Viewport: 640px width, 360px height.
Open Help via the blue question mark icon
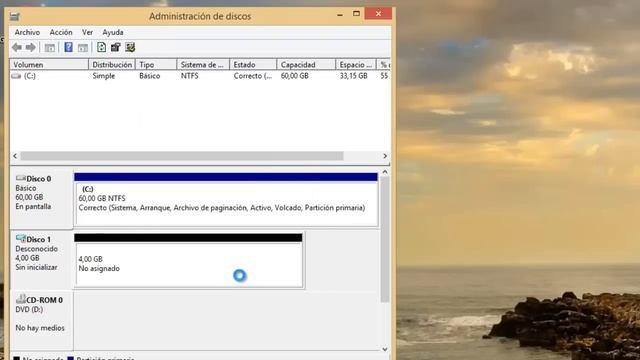(68, 47)
